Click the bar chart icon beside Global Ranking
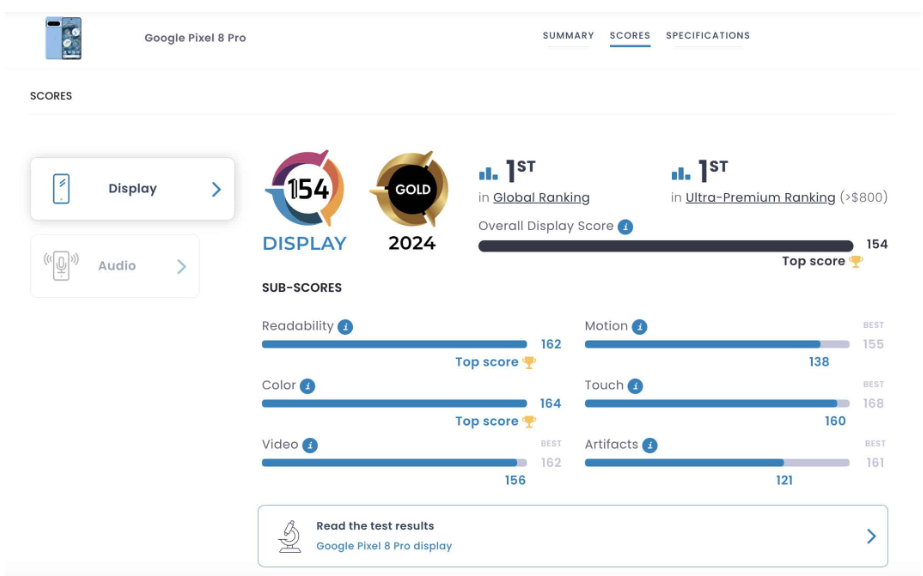This screenshot has width=923, height=576. [488, 173]
